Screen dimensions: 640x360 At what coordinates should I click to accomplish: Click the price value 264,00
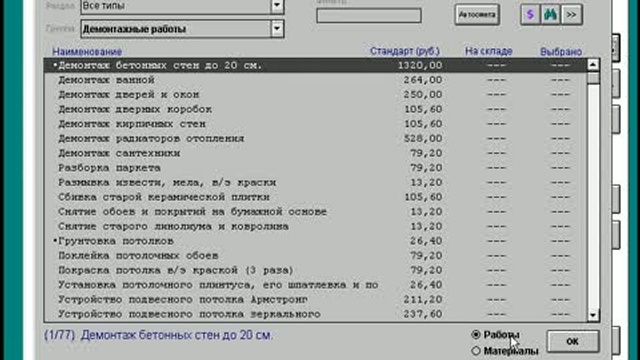tap(423, 80)
